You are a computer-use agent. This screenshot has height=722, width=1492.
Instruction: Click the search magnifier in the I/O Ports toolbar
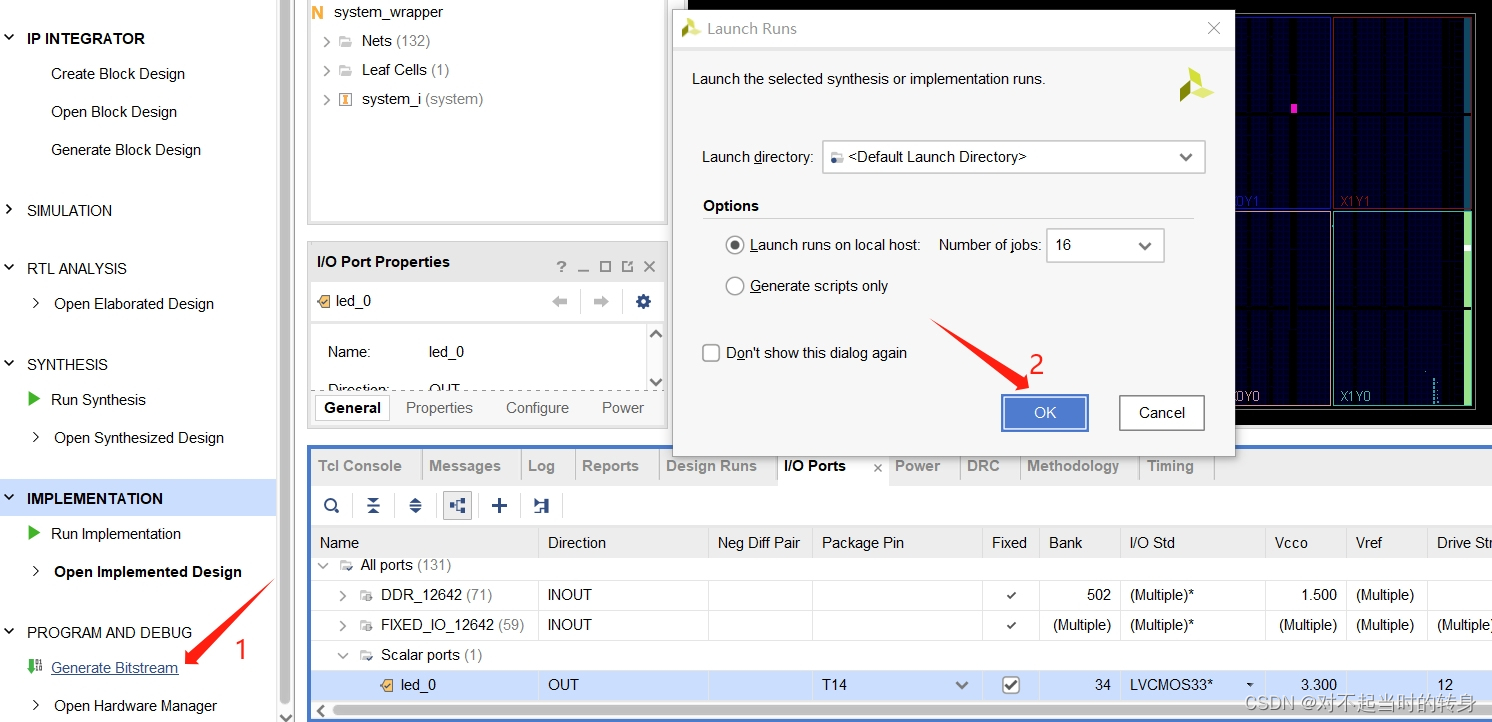point(331,506)
